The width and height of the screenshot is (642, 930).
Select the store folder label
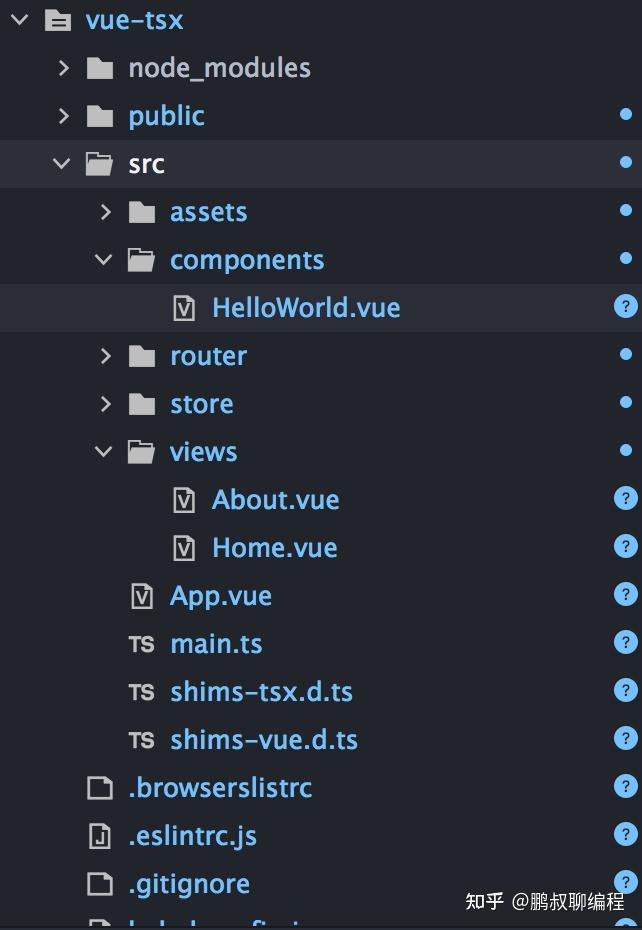[201, 404]
